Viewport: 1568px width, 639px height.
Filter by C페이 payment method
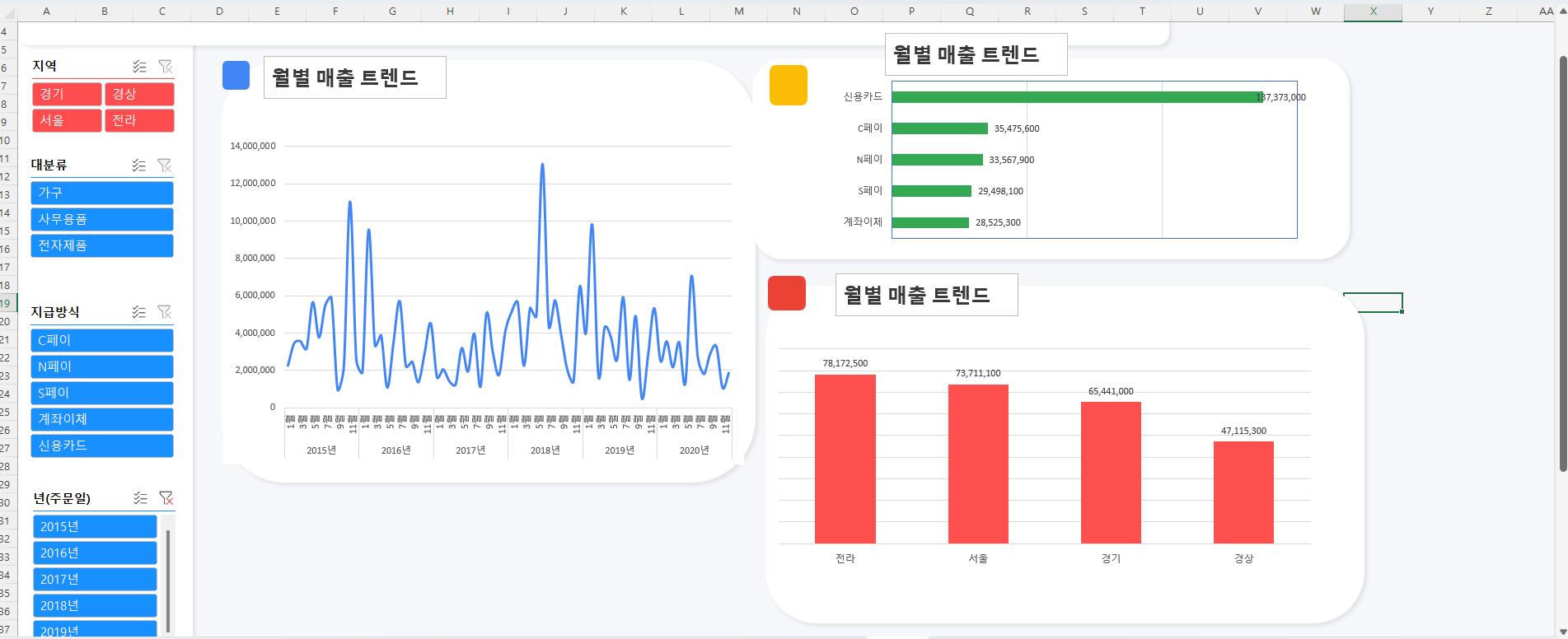102,340
